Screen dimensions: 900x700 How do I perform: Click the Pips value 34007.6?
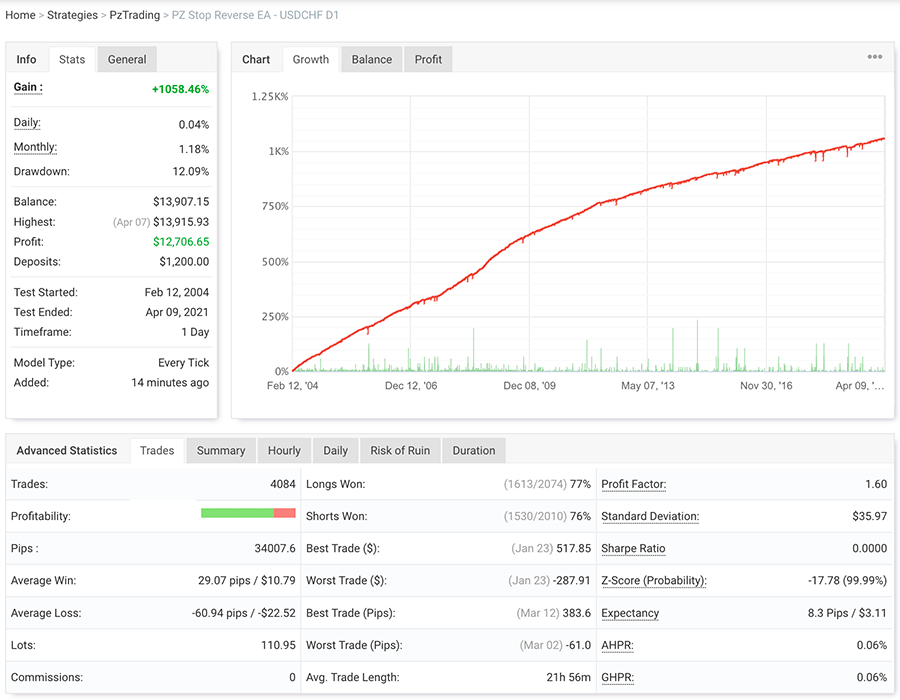point(275,549)
